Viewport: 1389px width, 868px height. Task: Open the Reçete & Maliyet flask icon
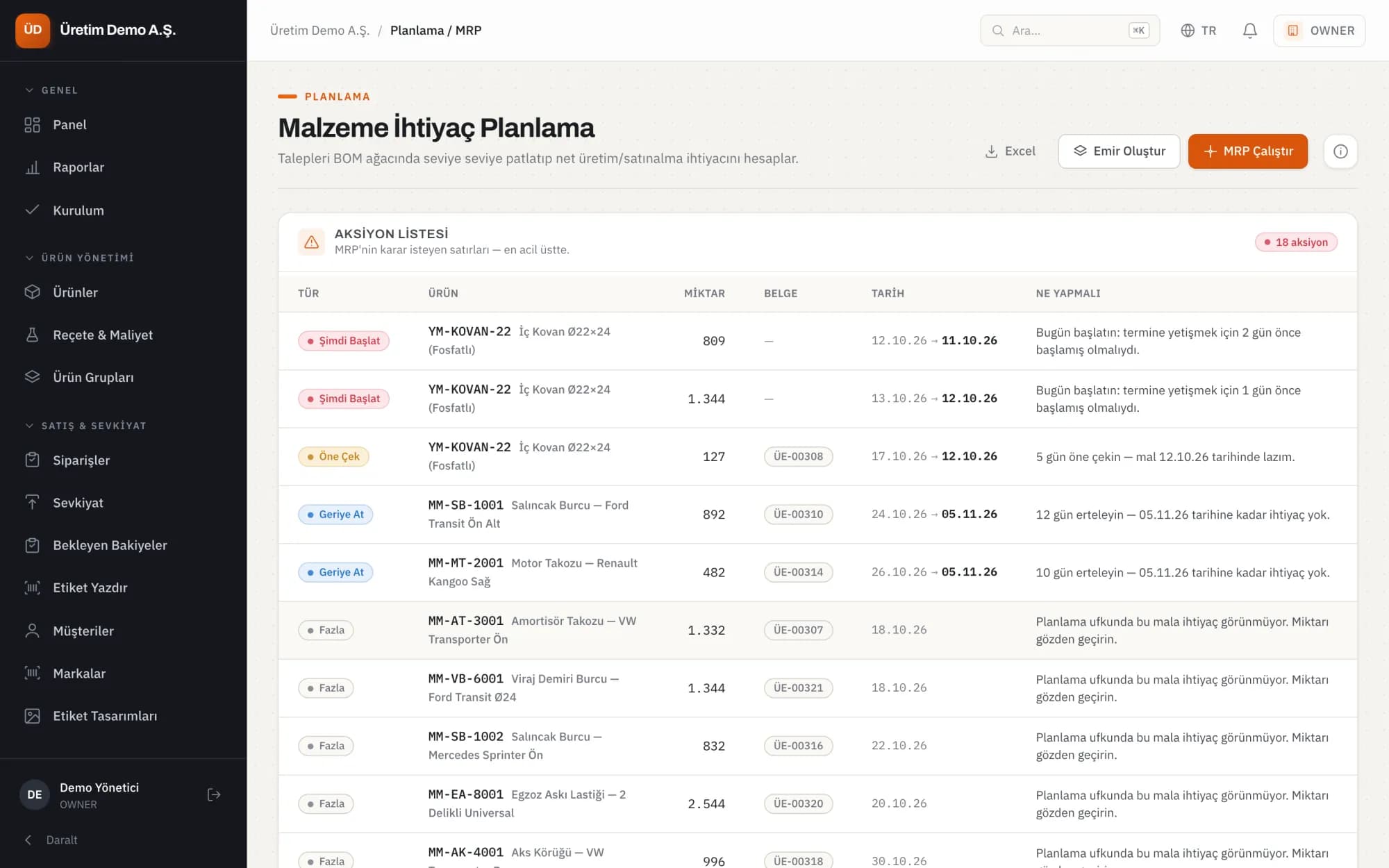pos(32,335)
